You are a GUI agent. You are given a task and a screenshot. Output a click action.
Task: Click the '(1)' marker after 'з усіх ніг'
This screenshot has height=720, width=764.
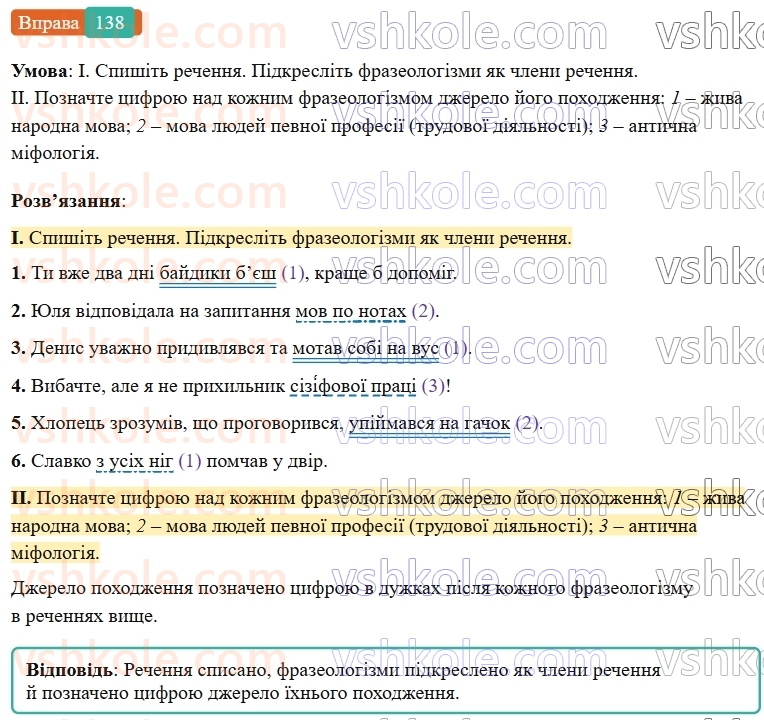point(190,460)
